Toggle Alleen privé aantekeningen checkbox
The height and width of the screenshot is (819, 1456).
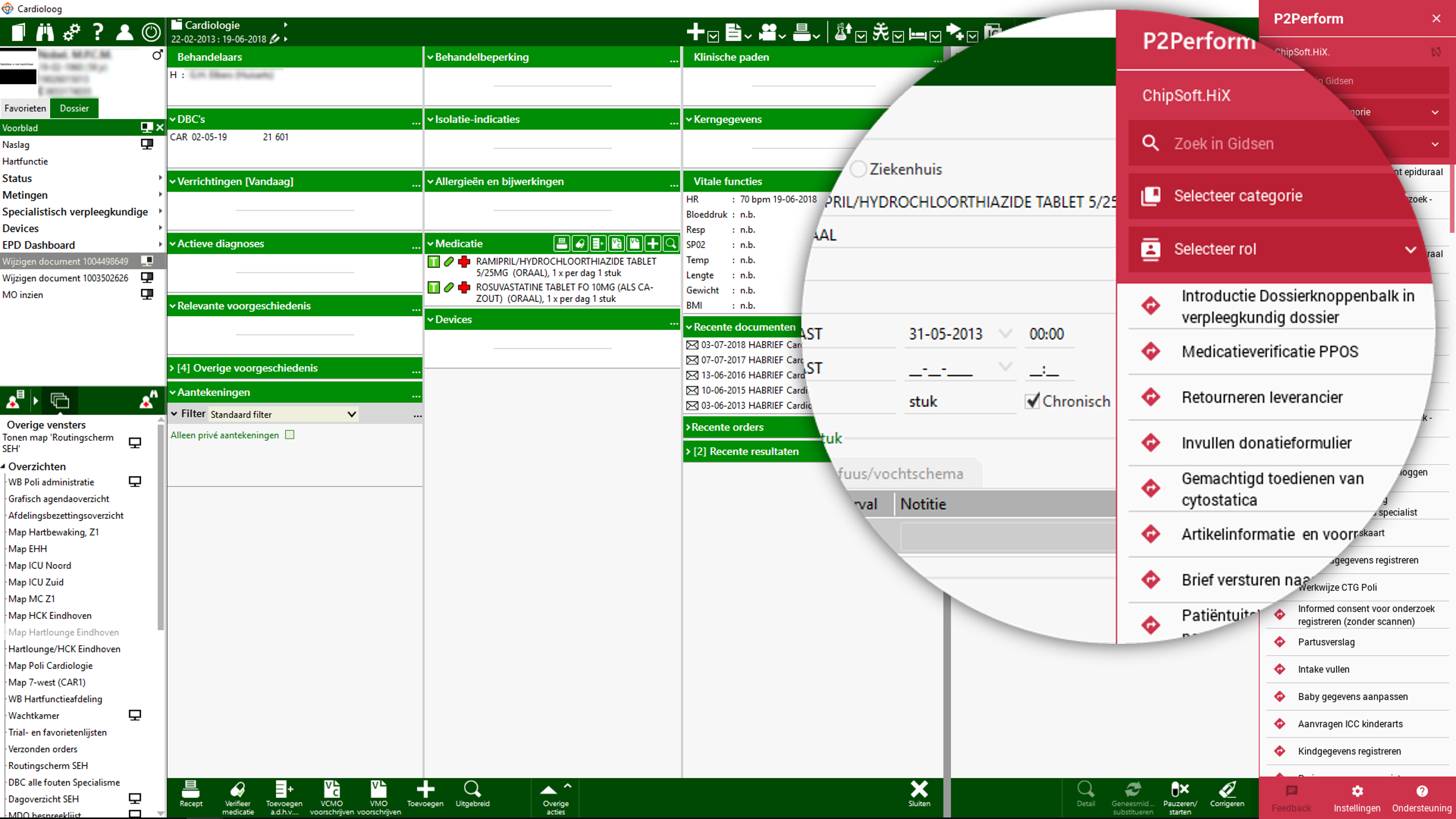point(290,435)
